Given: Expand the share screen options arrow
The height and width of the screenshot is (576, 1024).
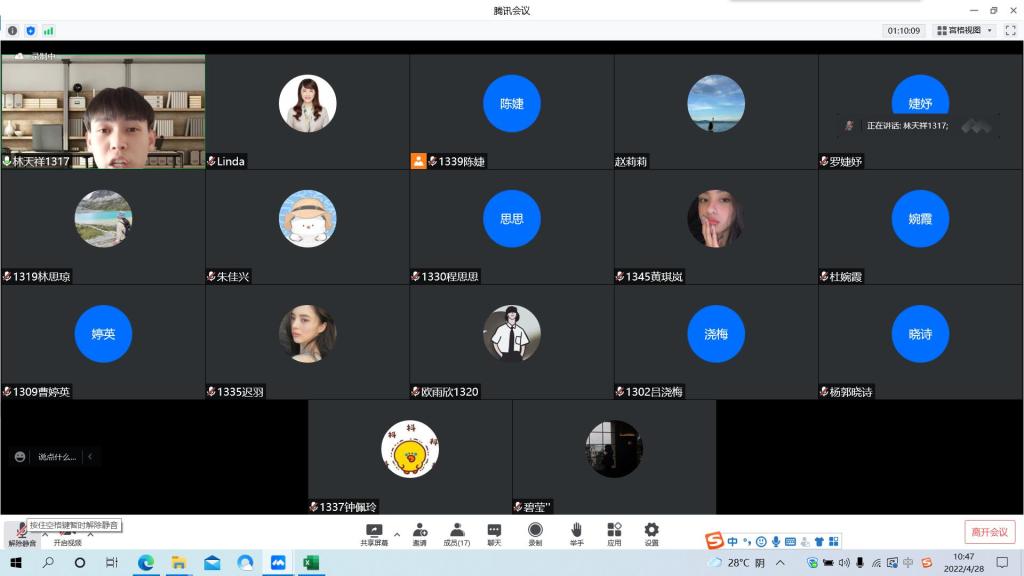Looking at the screenshot, I should pos(396,533).
